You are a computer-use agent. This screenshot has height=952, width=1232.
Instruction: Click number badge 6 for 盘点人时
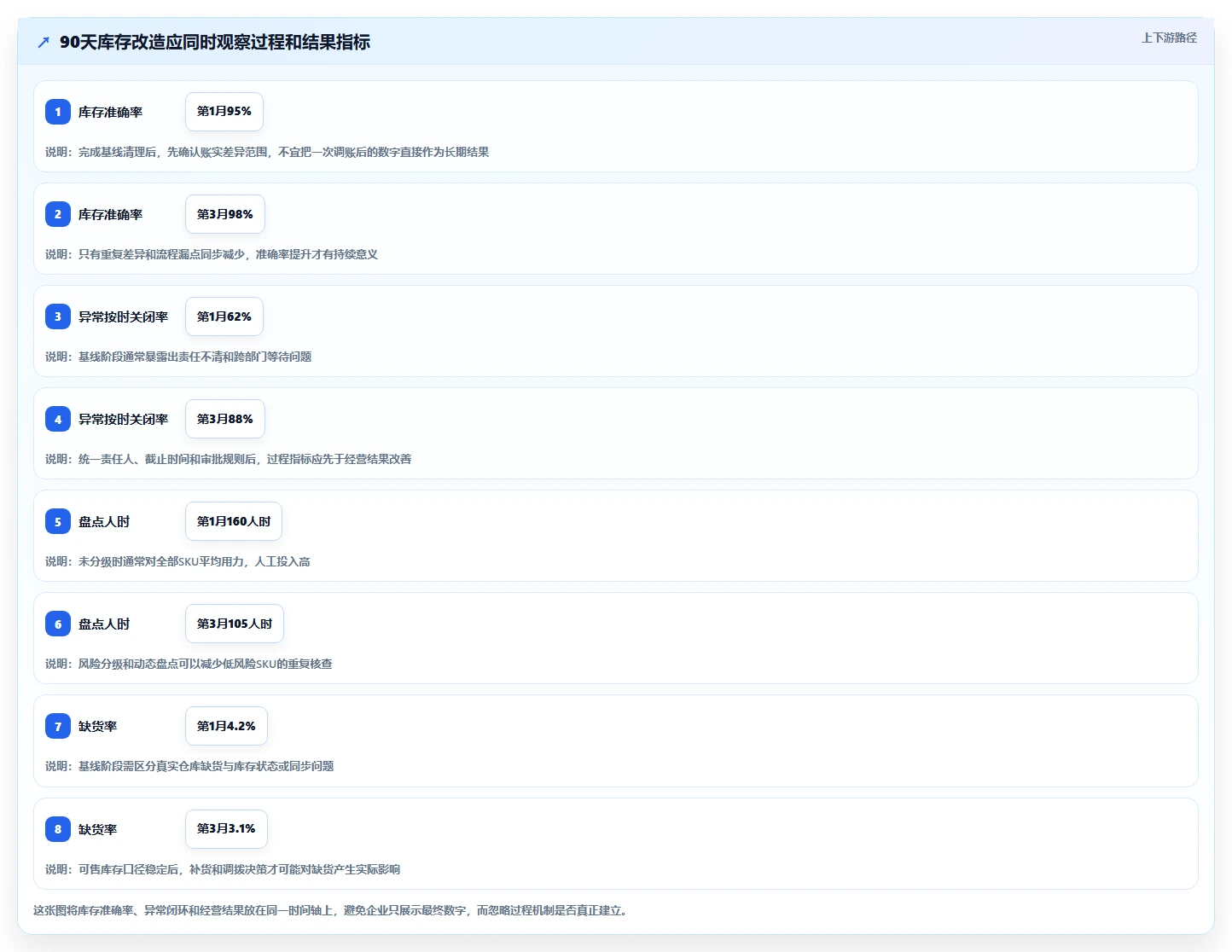pyautogui.click(x=58, y=624)
